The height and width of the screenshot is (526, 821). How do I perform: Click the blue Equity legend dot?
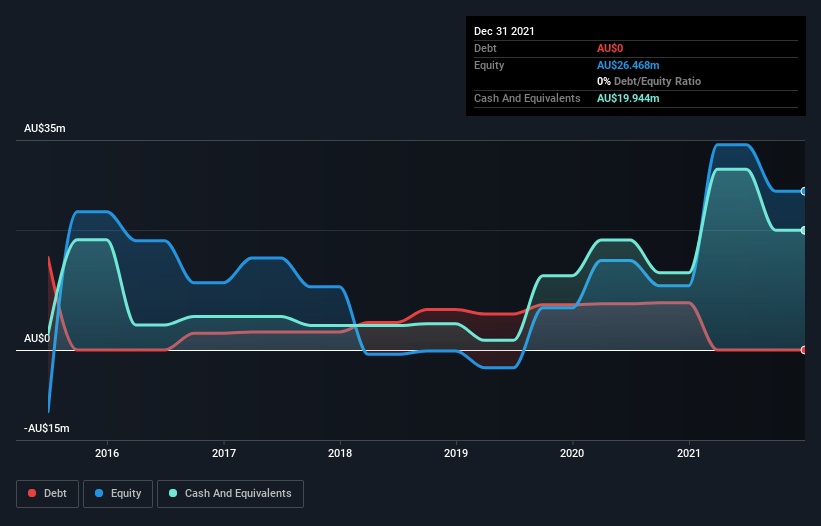coord(99,493)
